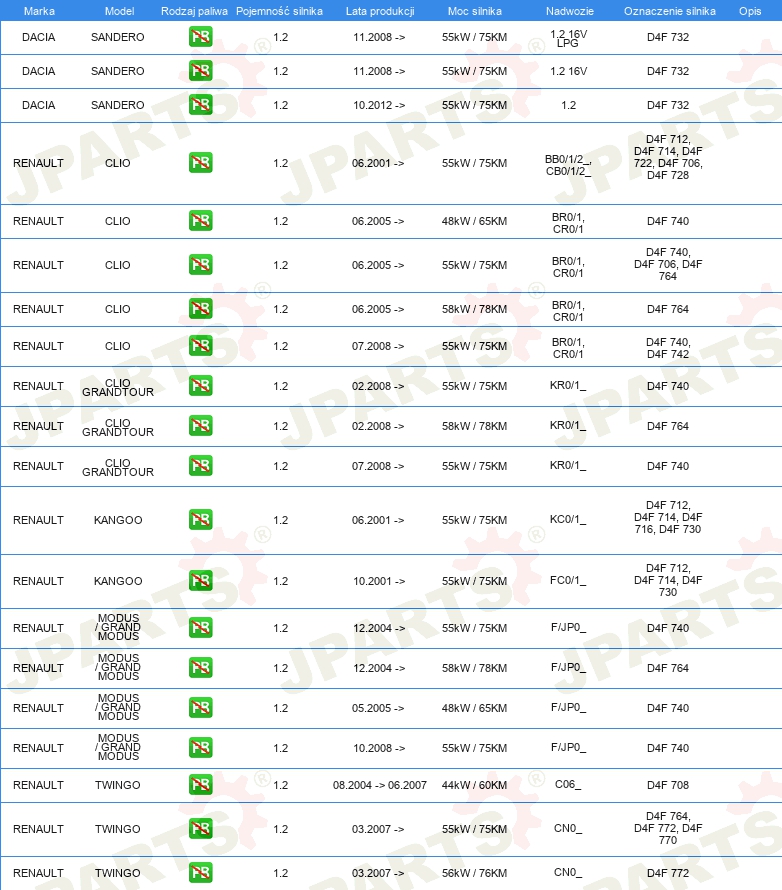782x890 pixels.
Task: Click the Model column header
Action: pyautogui.click(x=119, y=11)
